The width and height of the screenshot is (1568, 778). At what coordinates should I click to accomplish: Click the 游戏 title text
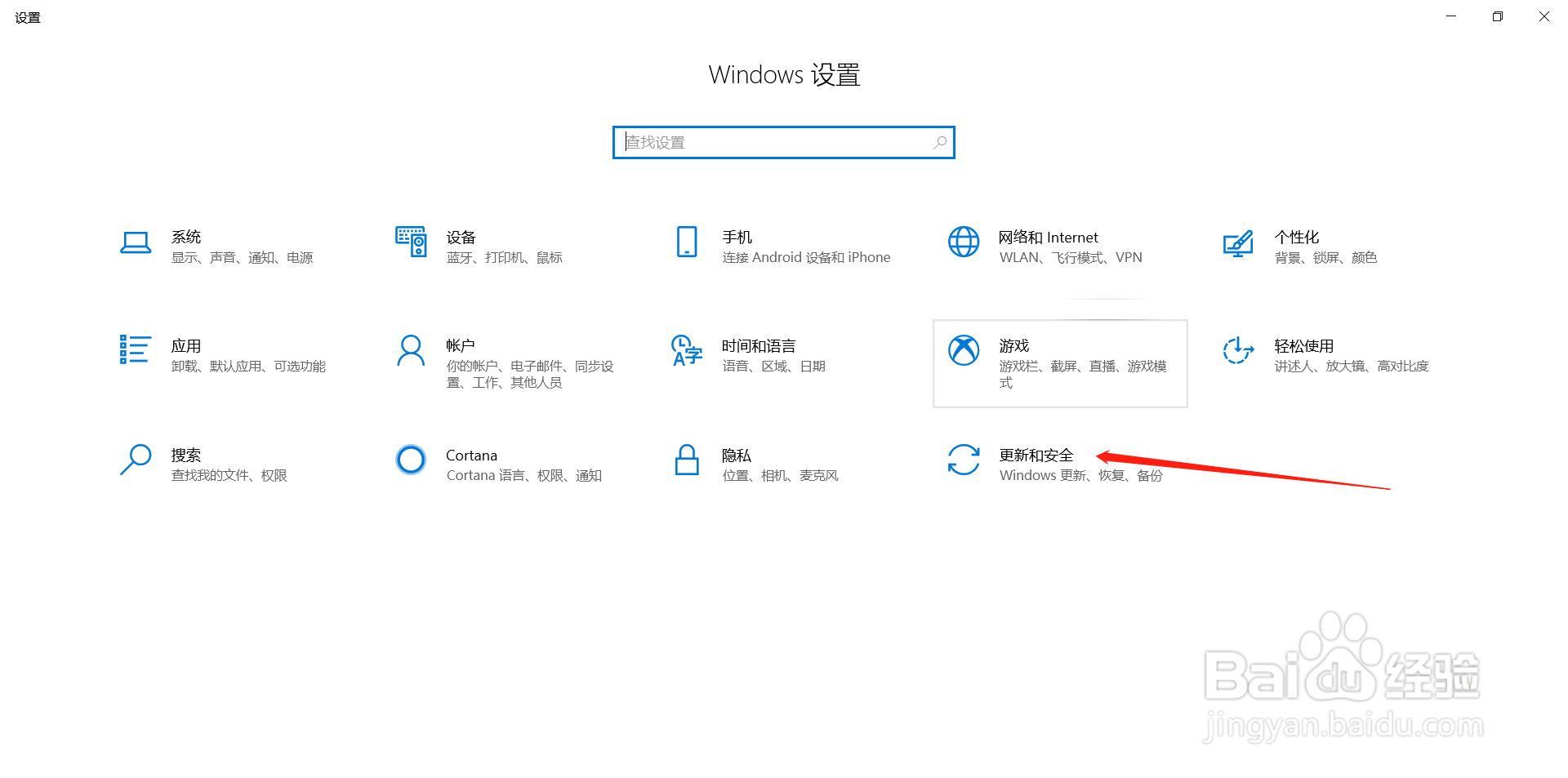tap(1014, 345)
